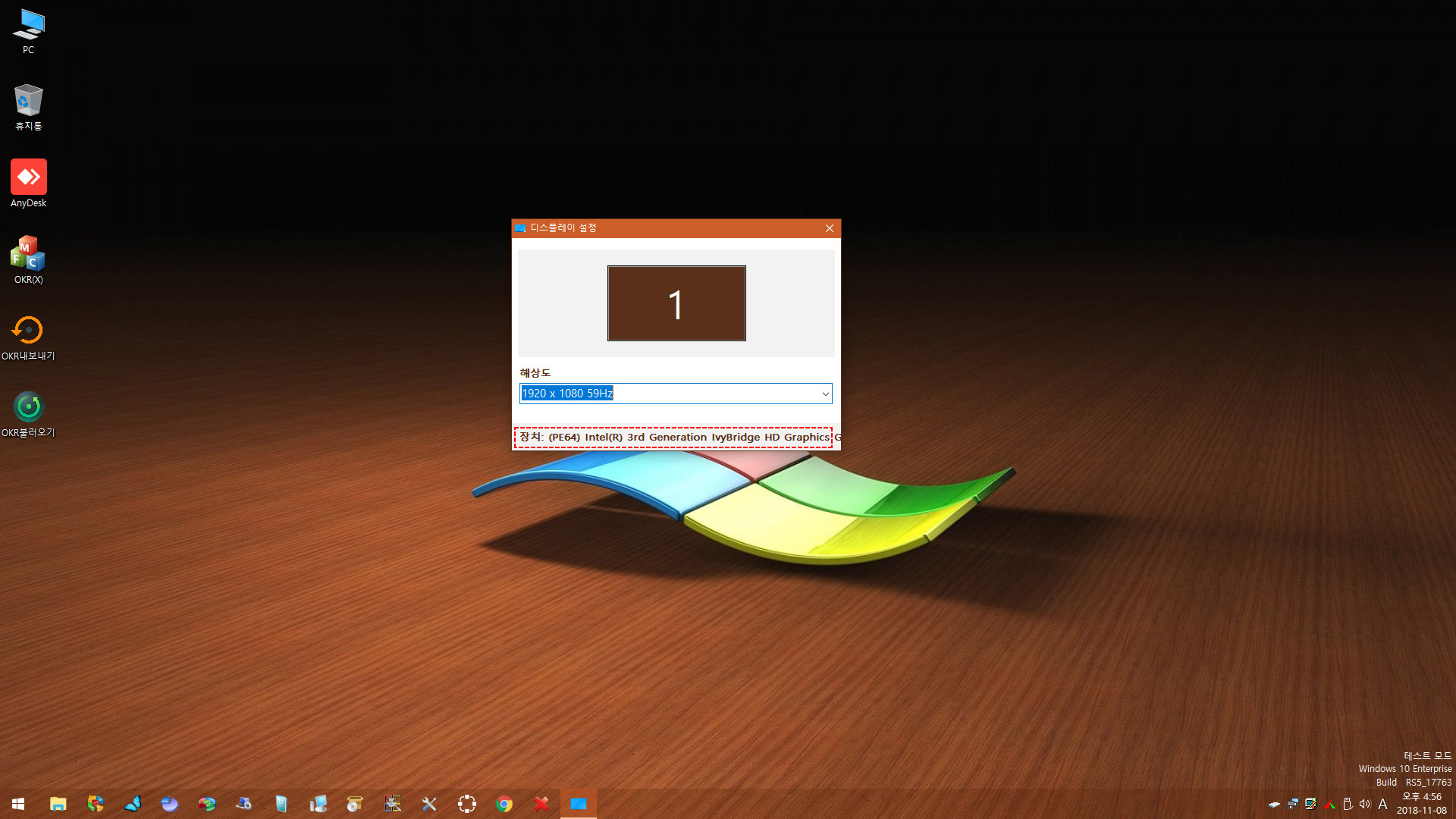The height and width of the screenshot is (819, 1456).
Task: Click the 1920 x 1080 59Hz resolution field
Action: click(676, 394)
